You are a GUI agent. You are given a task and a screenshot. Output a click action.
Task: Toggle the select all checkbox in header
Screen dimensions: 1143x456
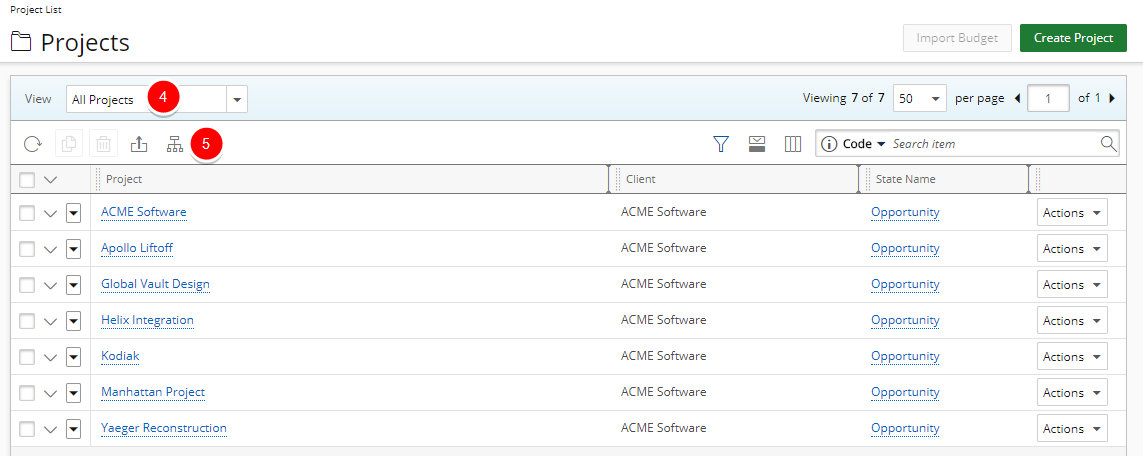point(27,180)
